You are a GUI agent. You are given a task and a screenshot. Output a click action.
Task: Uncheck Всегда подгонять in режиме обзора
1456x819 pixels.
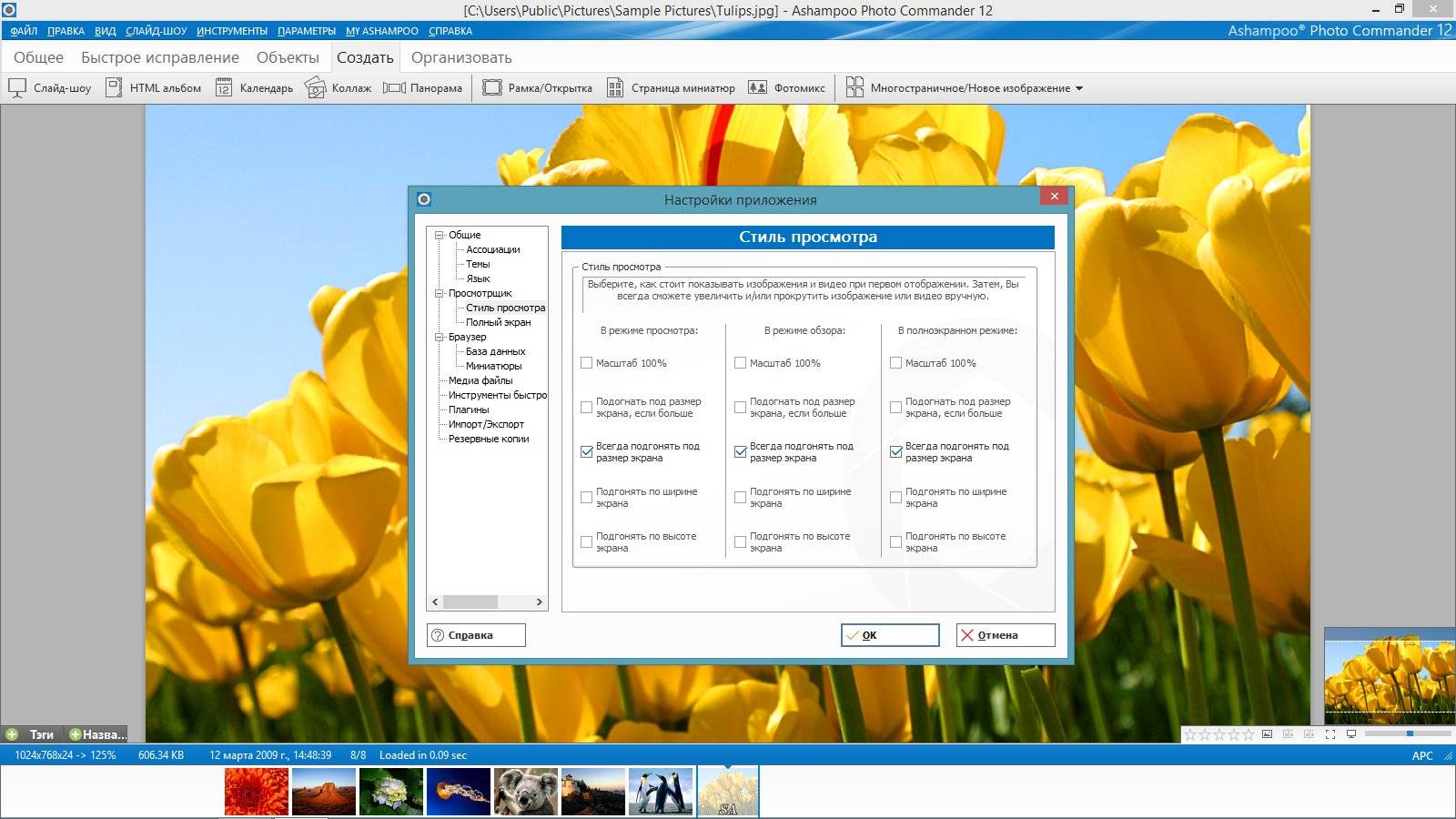[x=741, y=452]
